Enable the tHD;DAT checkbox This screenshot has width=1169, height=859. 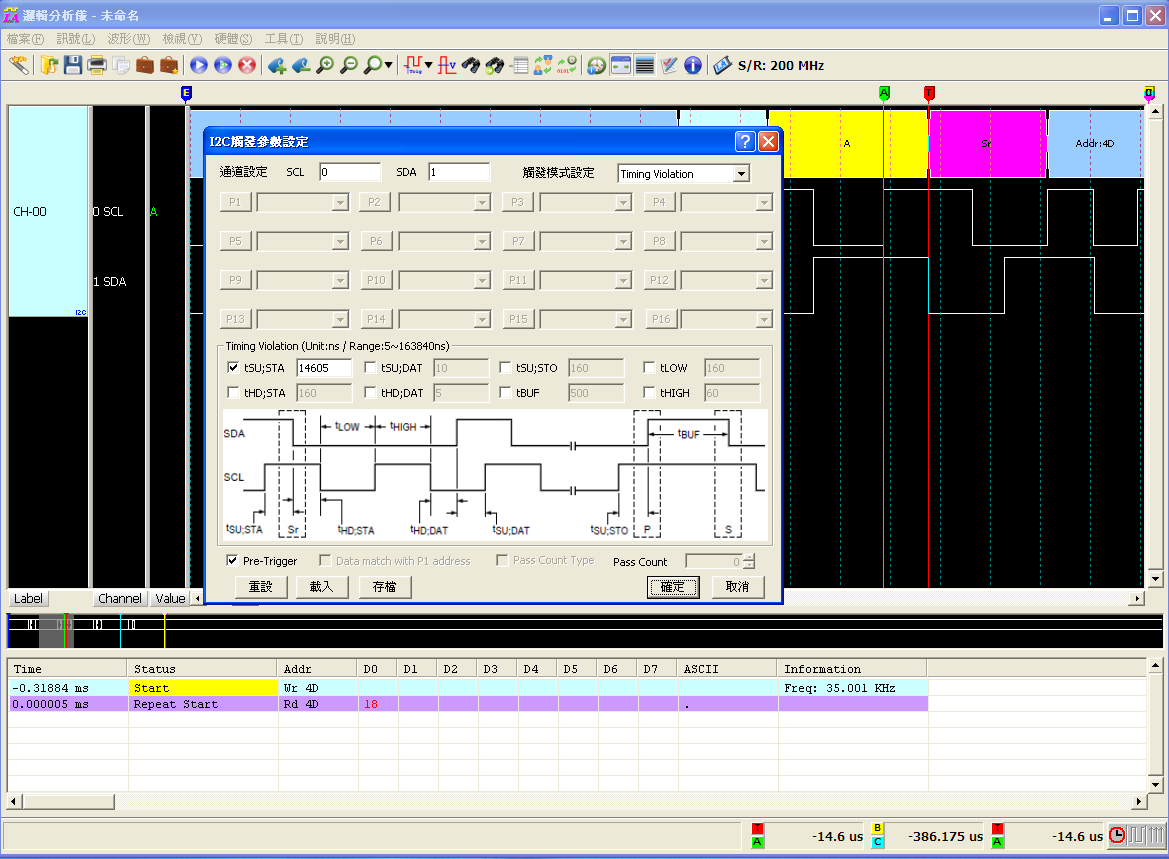tap(370, 392)
